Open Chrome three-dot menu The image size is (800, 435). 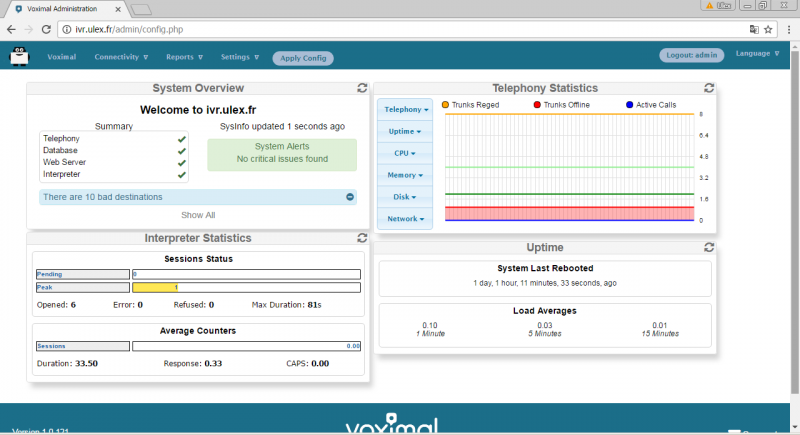coord(789,30)
